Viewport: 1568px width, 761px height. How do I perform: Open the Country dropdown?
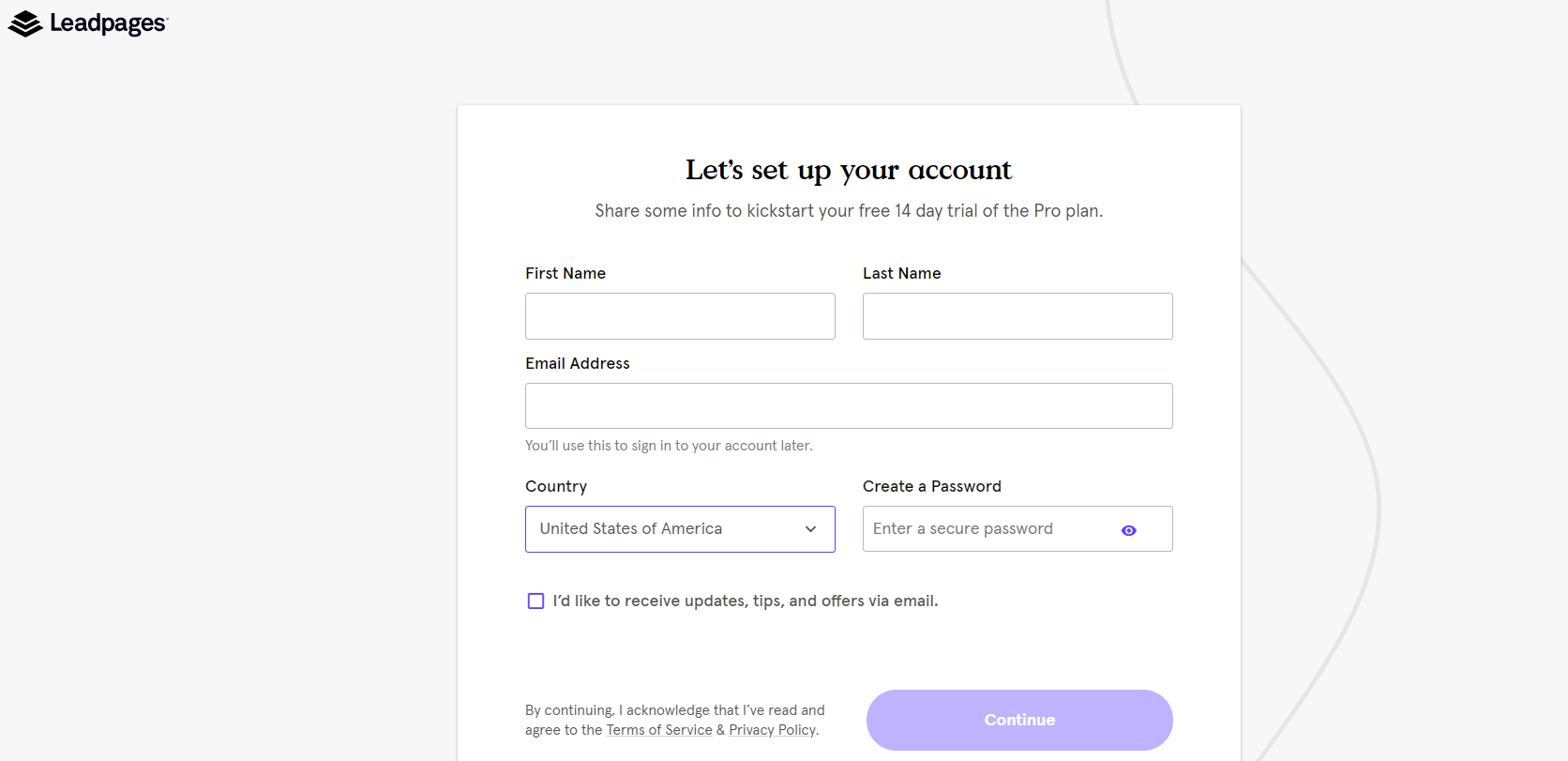pyautogui.click(x=680, y=529)
